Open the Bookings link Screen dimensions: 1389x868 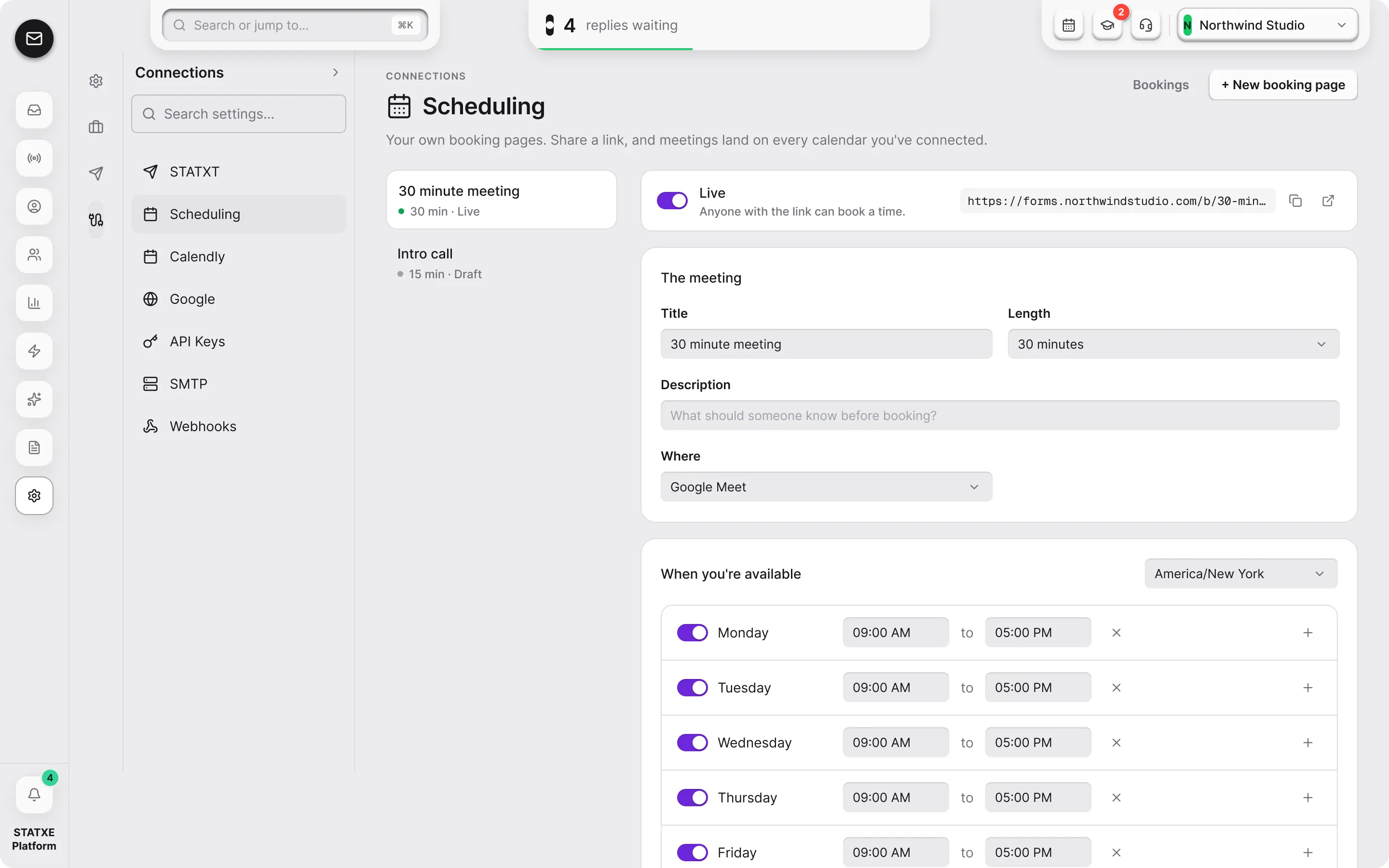pyautogui.click(x=1160, y=85)
